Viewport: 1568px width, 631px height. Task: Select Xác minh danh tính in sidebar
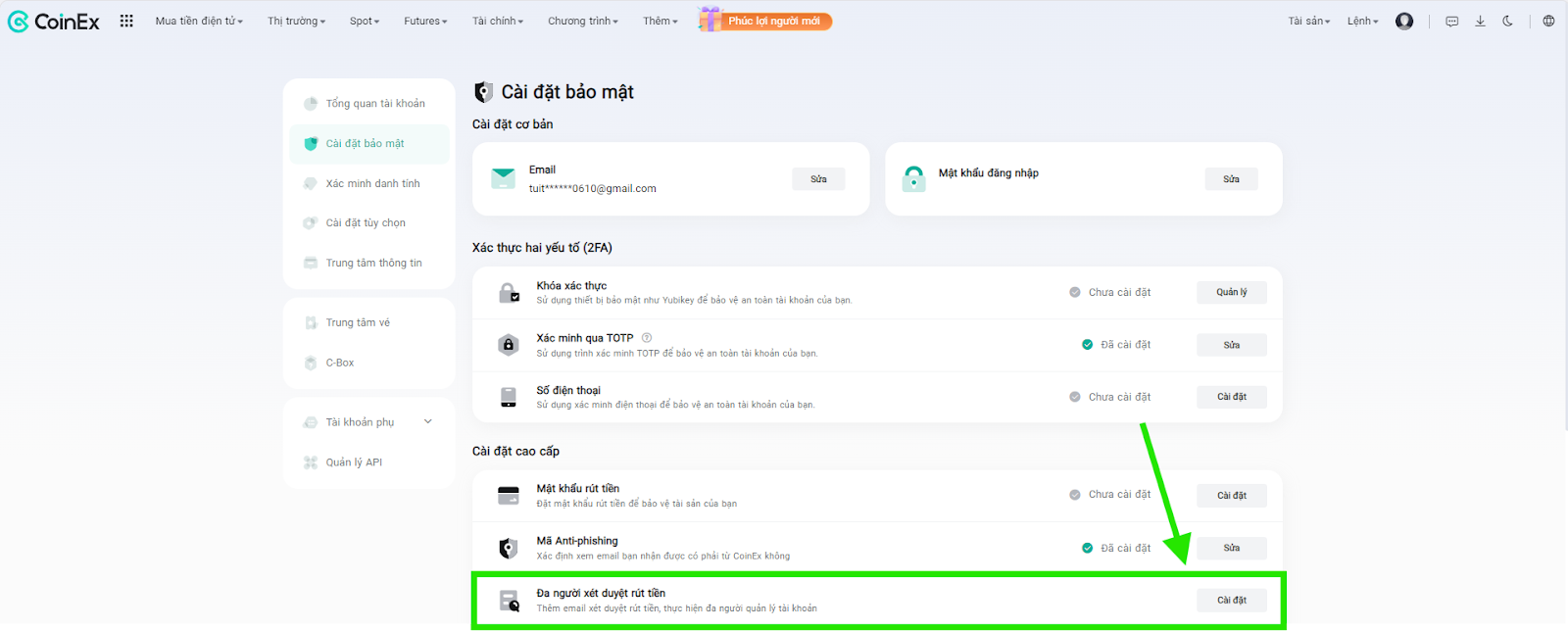372,184
